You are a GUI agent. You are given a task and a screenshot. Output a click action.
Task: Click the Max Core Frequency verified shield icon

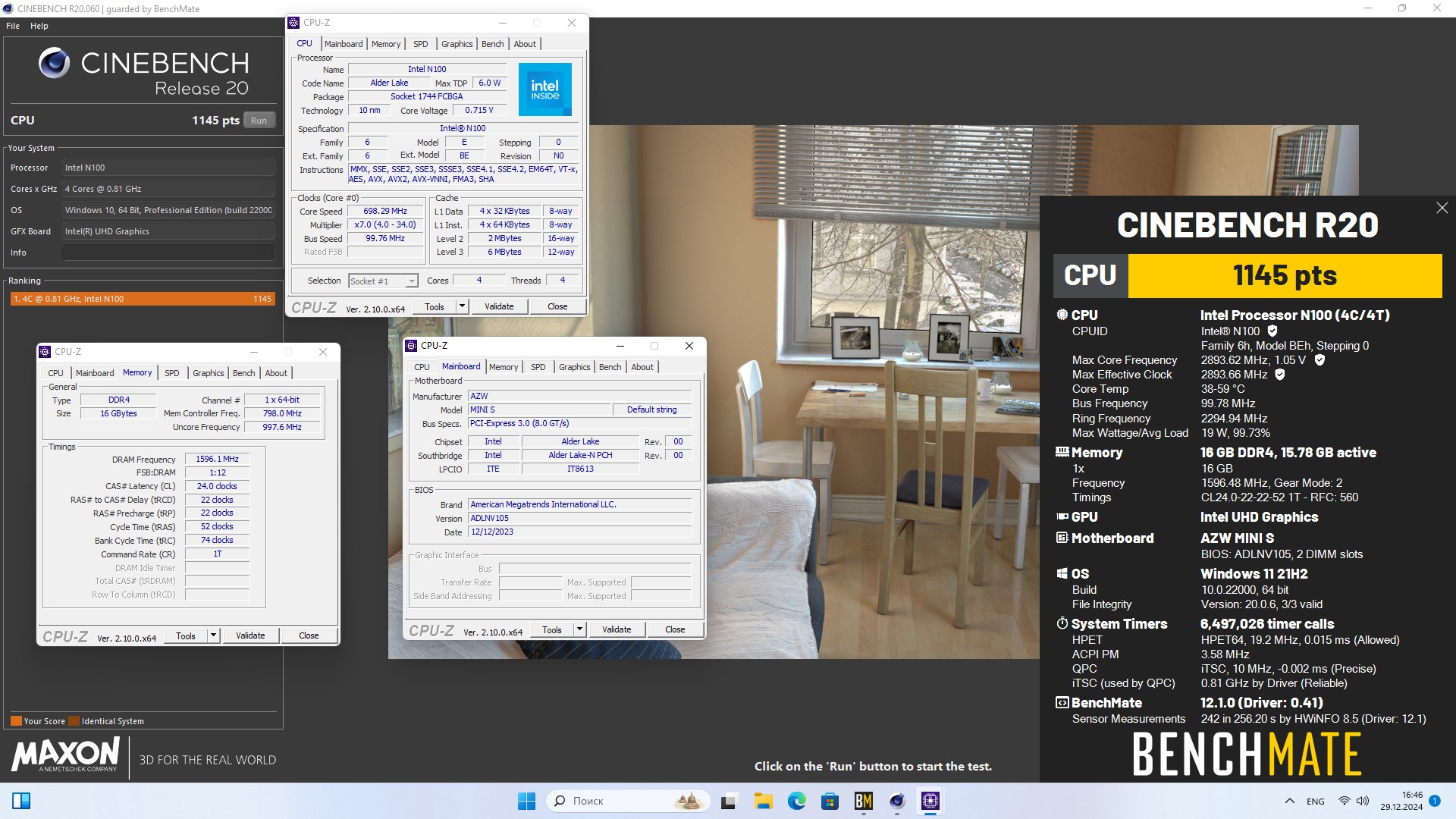point(1319,359)
